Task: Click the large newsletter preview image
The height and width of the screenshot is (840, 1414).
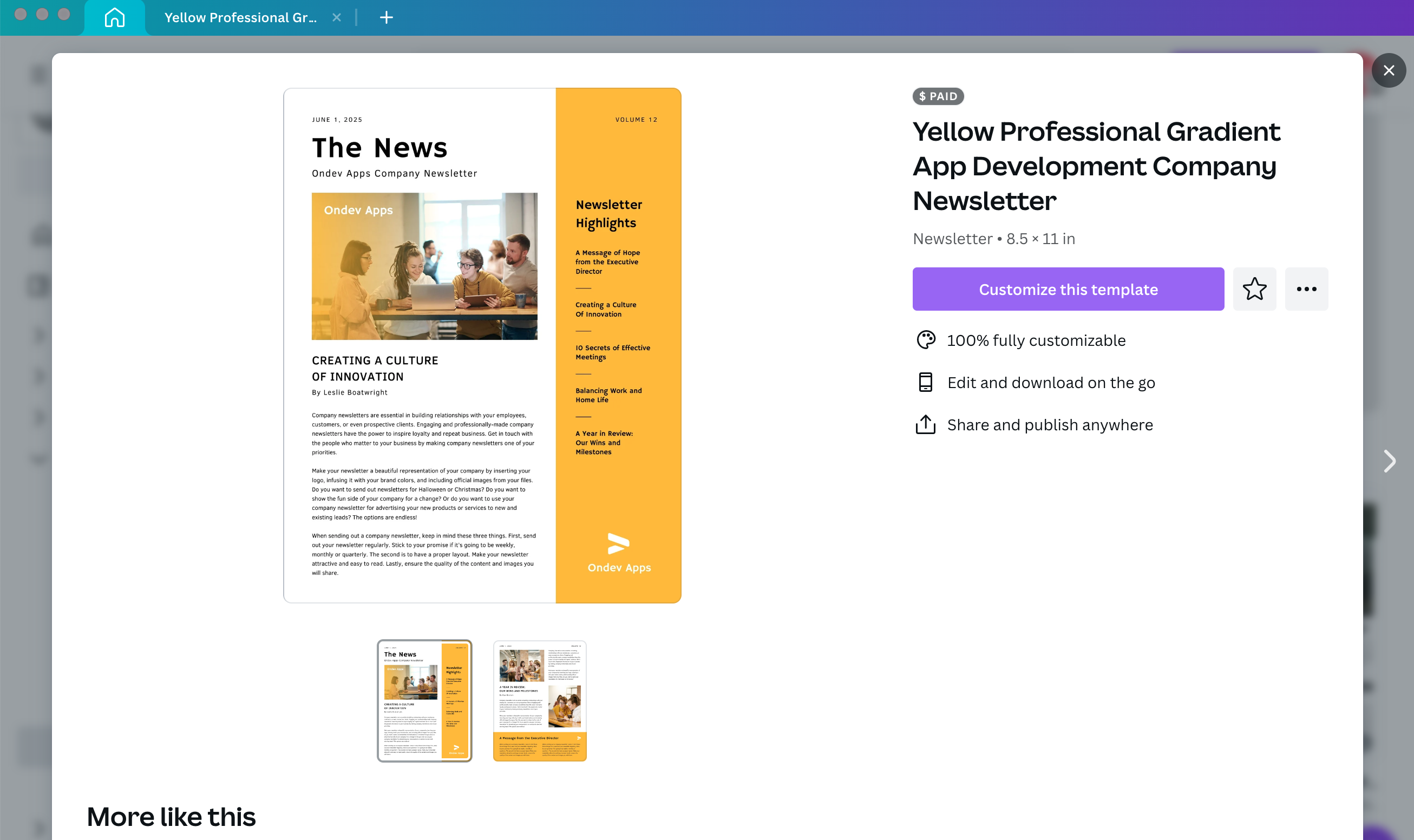Action: click(482, 345)
